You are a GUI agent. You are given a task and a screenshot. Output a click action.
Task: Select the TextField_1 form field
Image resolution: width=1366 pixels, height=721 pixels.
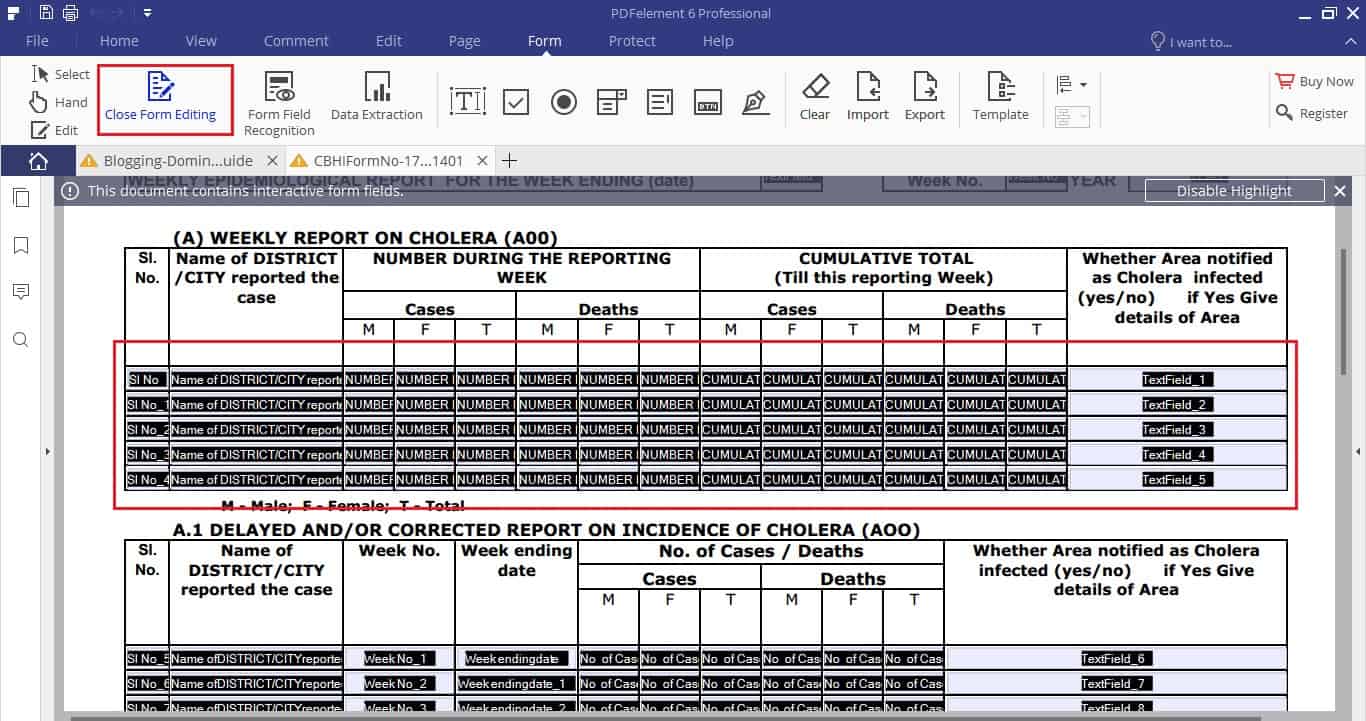tap(1177, 380)
